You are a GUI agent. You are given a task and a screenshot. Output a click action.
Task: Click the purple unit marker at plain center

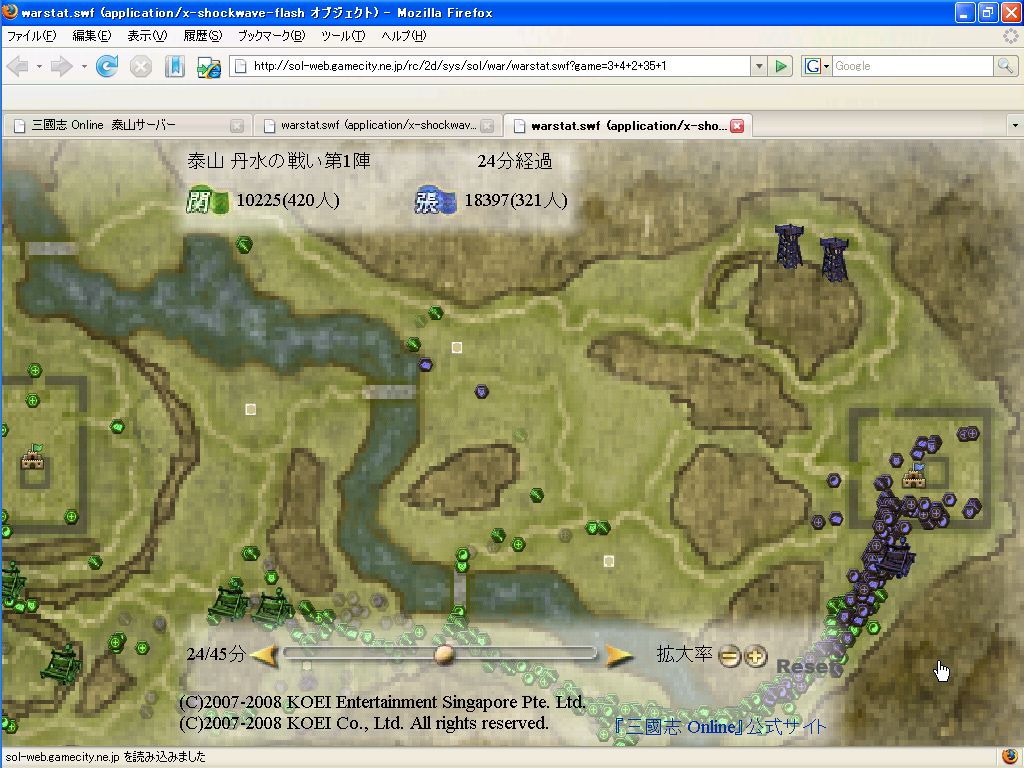click(482, 391)
